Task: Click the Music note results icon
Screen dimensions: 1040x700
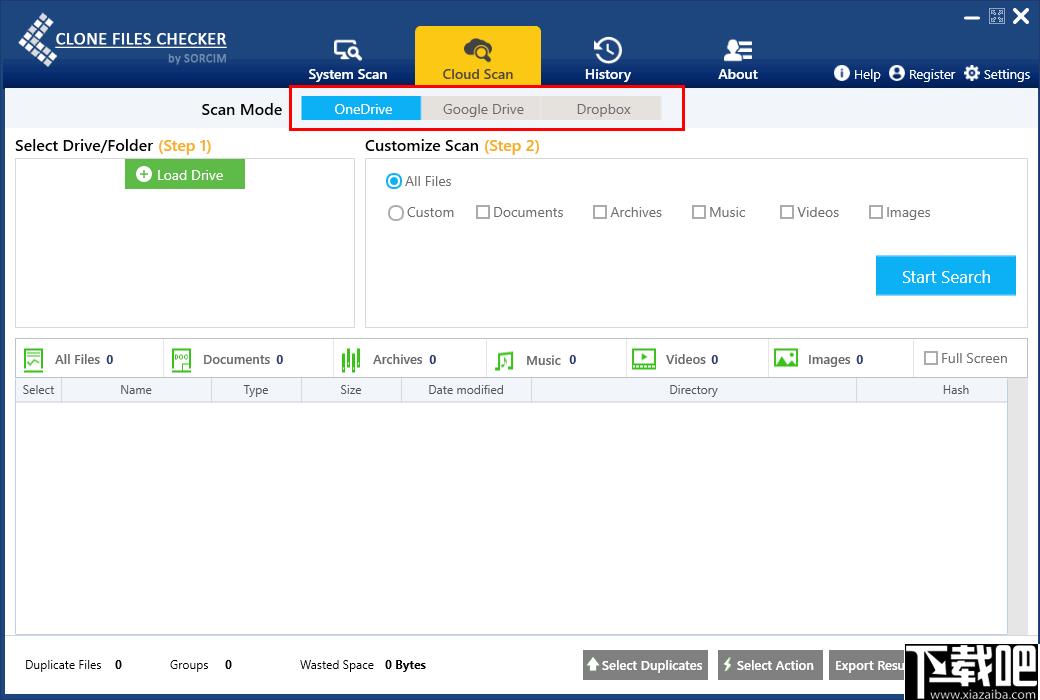Action: (504, 360)
